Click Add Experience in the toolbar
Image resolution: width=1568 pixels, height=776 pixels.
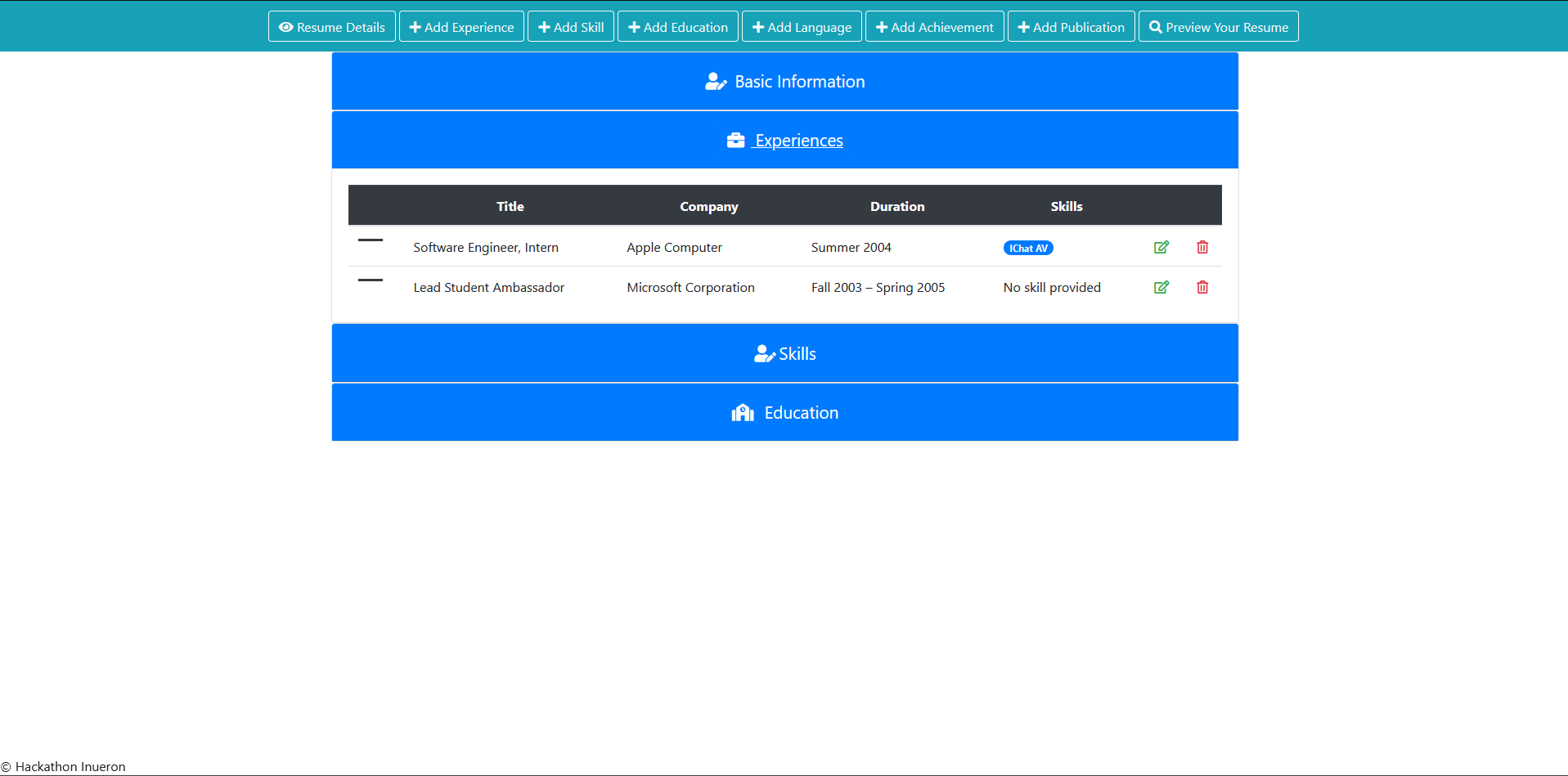tap(461, 26)
